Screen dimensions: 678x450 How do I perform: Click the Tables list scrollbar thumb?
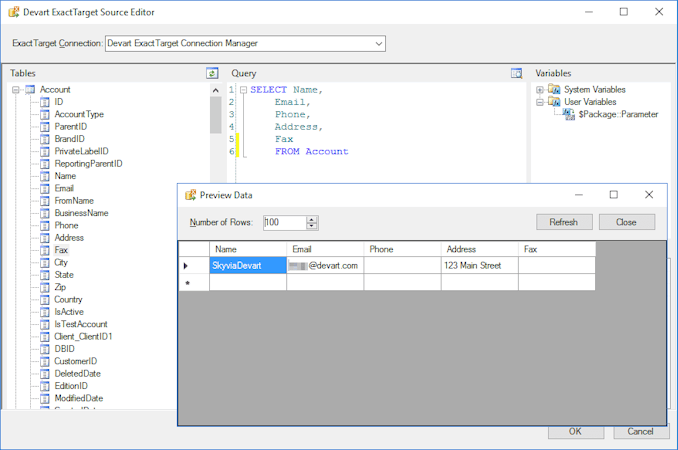coord(216,115)
